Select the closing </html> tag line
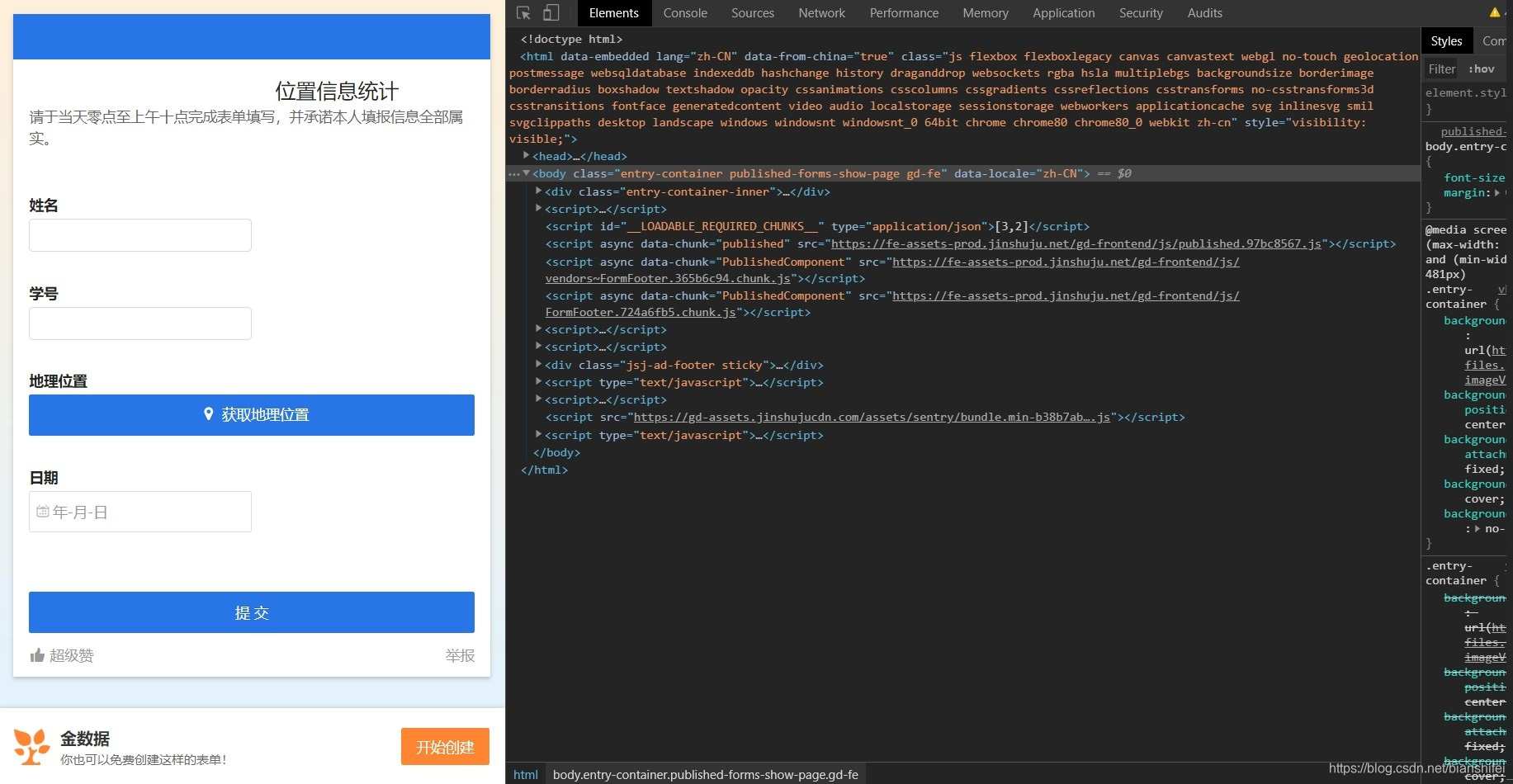Image resolution: width=1513 pixels, height=784 pixels. (x=544, y=470)
